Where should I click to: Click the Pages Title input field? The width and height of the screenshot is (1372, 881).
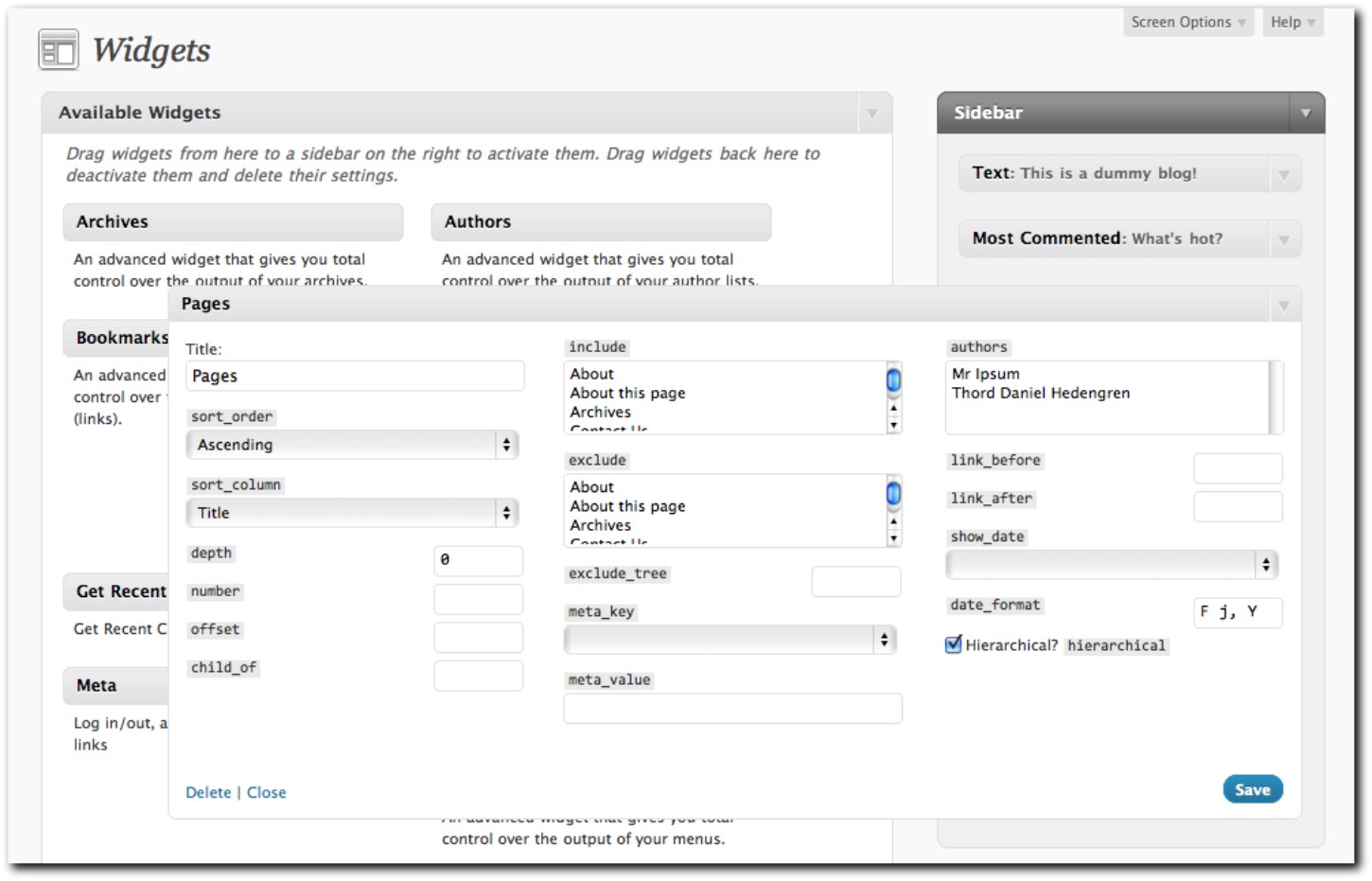pos(355,376)
